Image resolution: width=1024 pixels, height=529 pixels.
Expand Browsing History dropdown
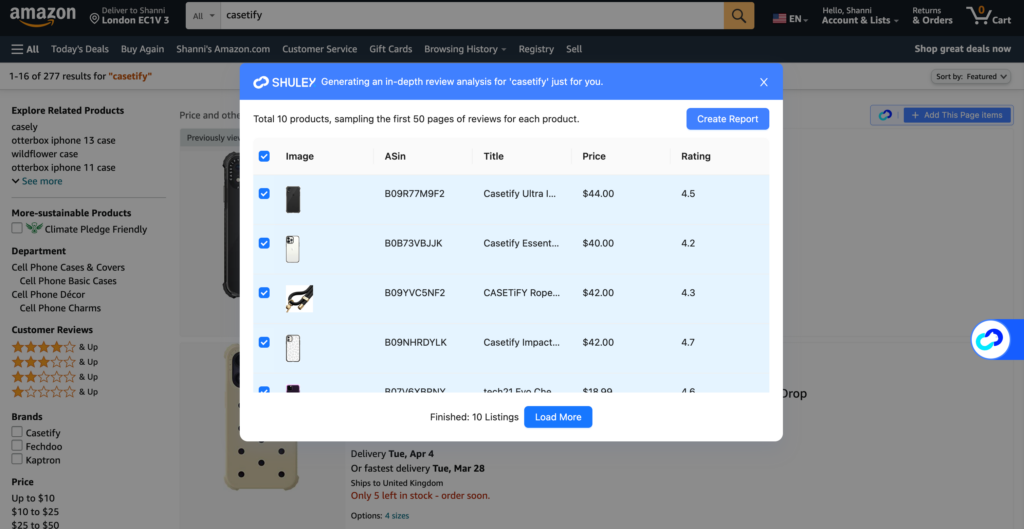pyautogui.click(x=465, y=49)
